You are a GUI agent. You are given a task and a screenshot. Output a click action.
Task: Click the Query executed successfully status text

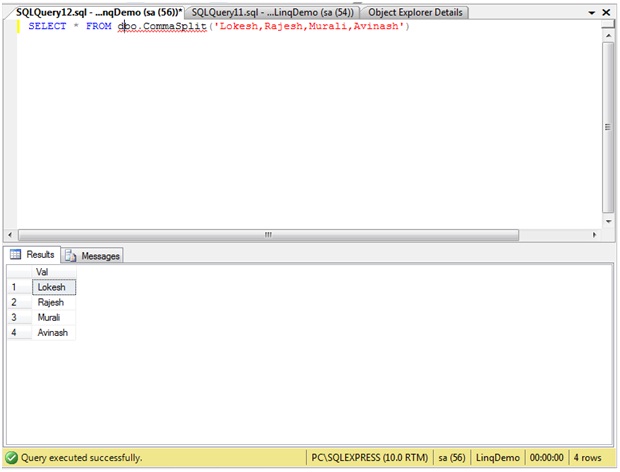coord(81,458)
